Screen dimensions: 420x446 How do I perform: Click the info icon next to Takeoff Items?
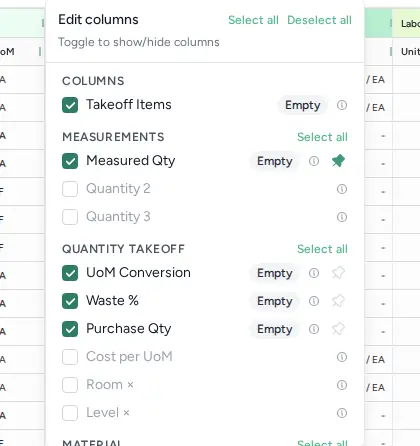342,105
